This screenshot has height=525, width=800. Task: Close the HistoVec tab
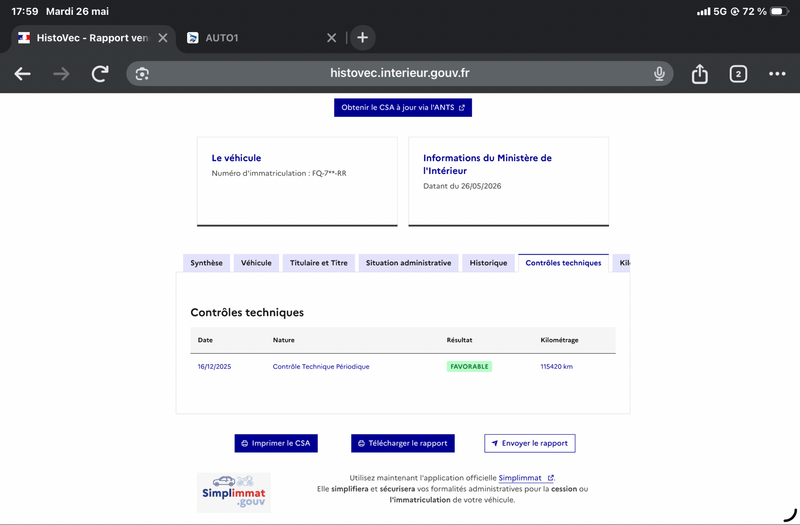tap(163, 38)
